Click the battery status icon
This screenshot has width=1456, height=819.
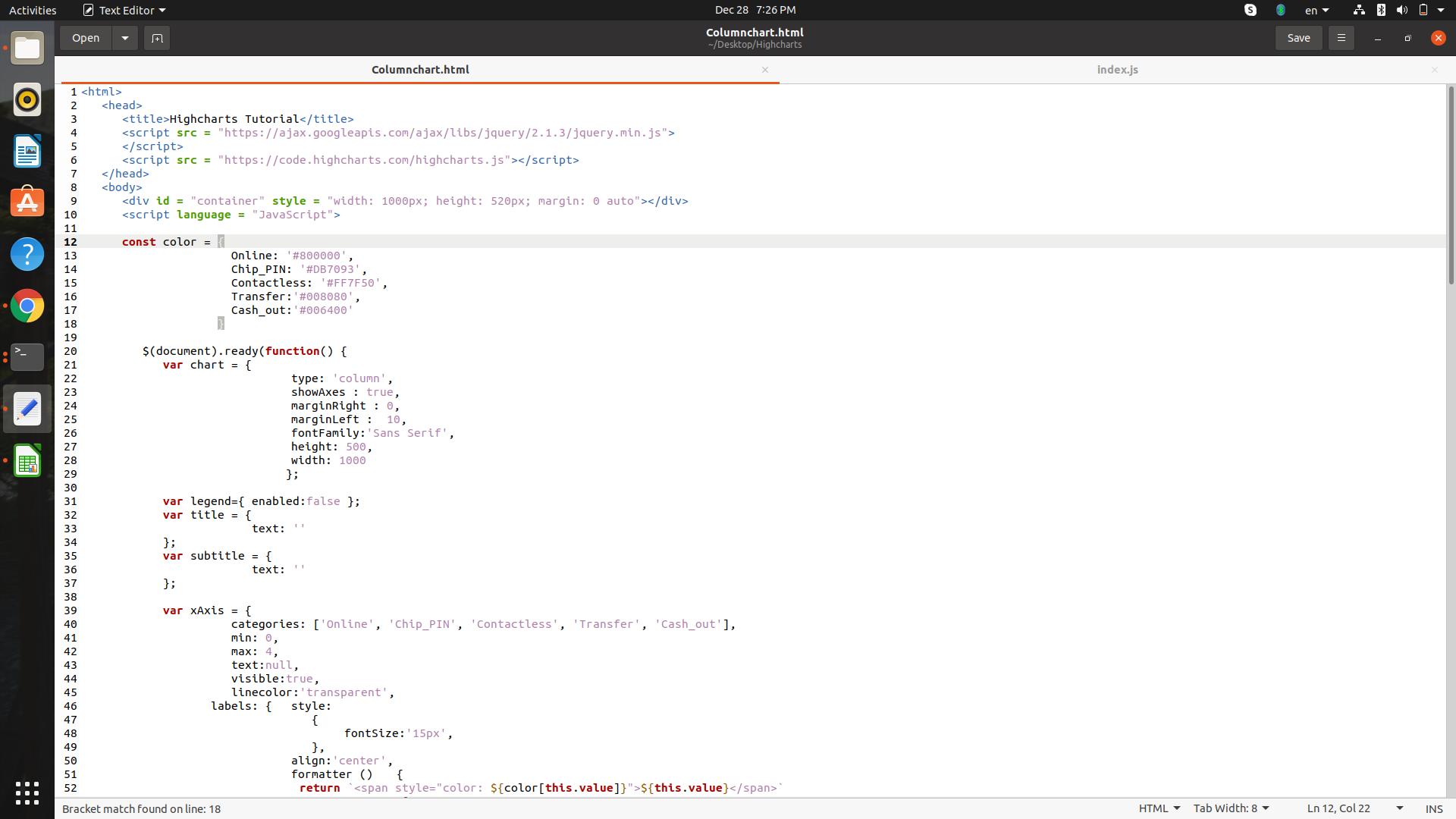click(1423, 10)
